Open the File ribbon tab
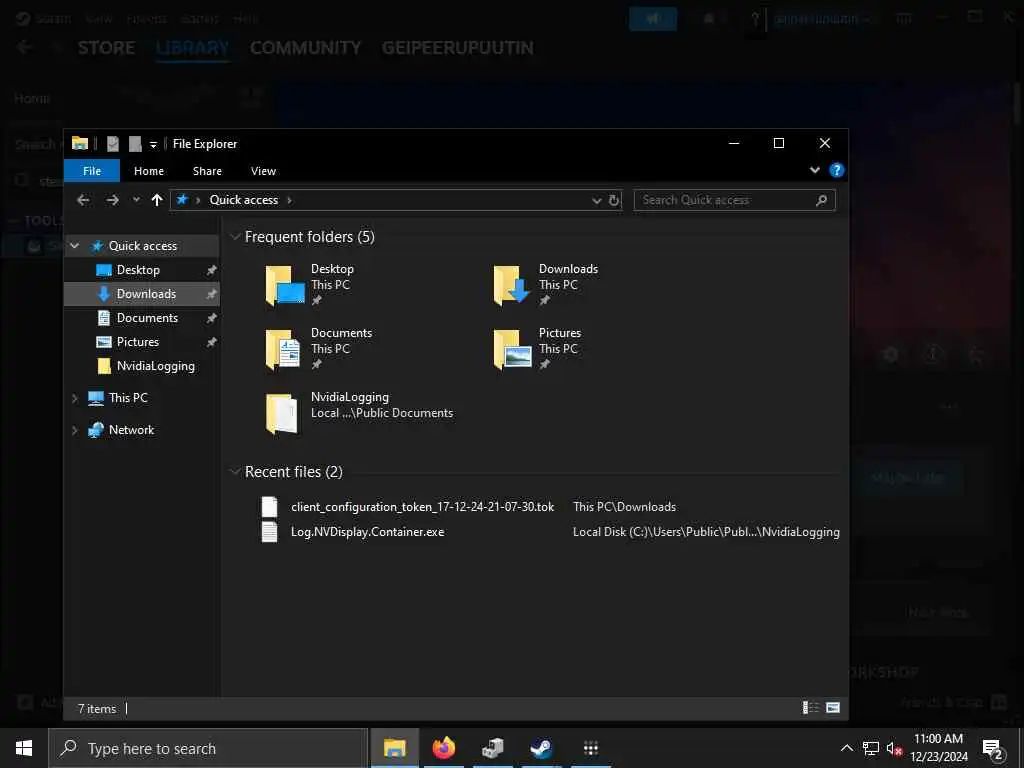Viewport: 1024px width, 768px height. click(92, 171)
